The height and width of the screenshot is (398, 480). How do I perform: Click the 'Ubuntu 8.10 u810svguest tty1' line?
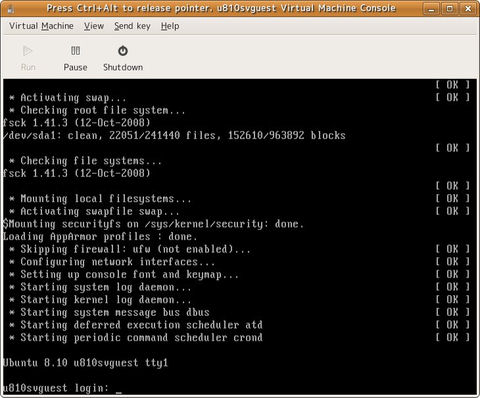tap(85, 363)
